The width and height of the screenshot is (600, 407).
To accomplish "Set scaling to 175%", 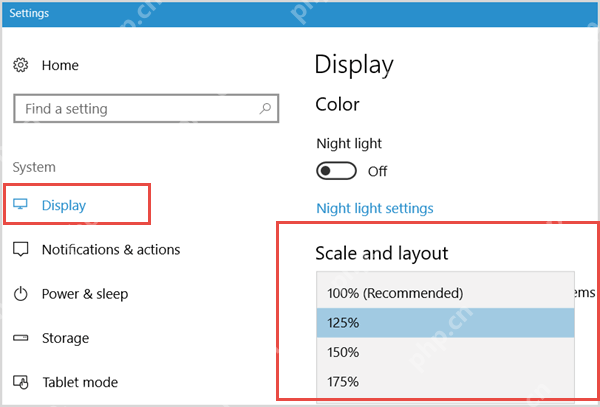I will [x=445, y=382].
